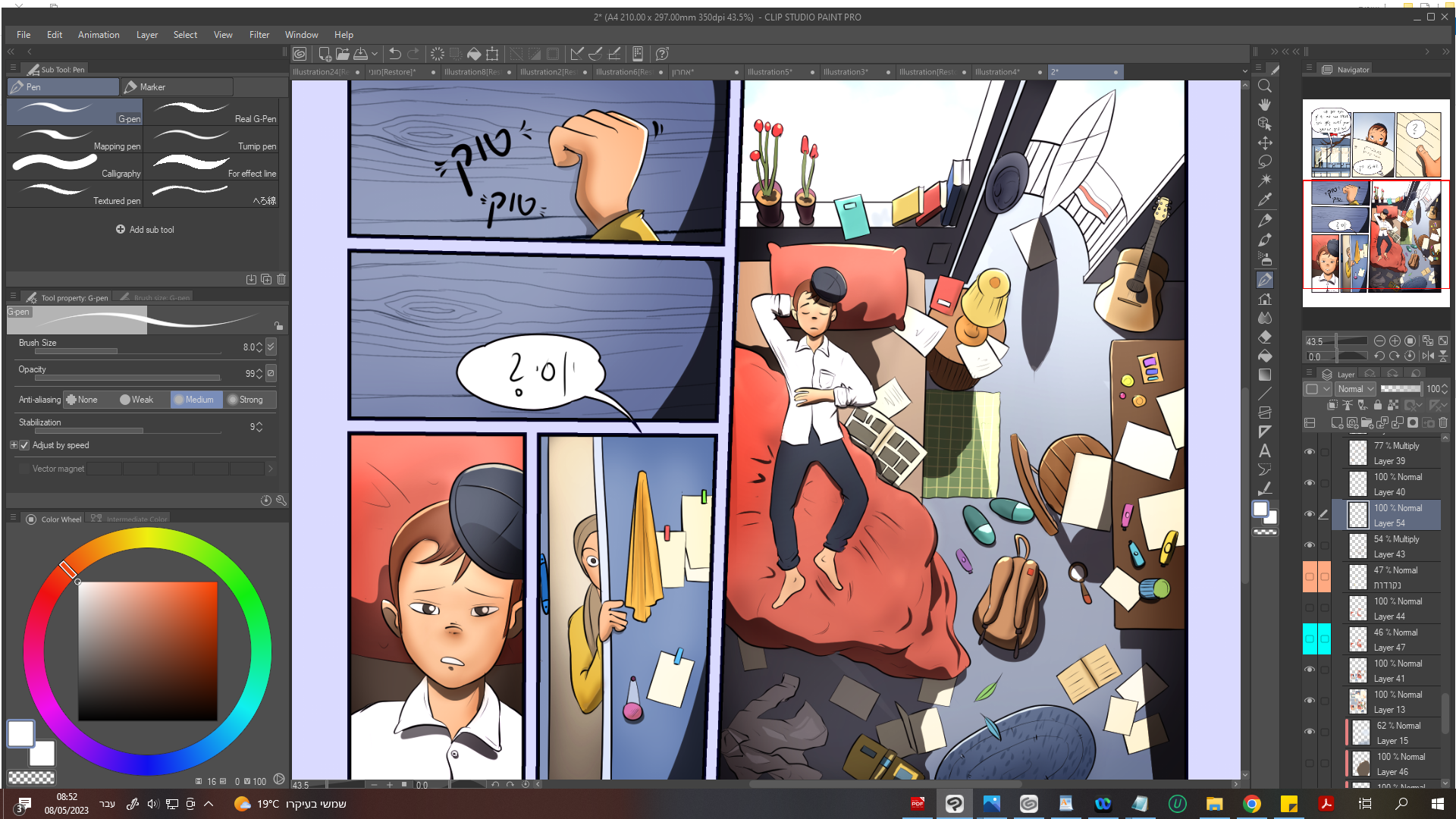Open the Filter menu
Viewport: 1456px width, 819px height.
[x=259, y=35]
